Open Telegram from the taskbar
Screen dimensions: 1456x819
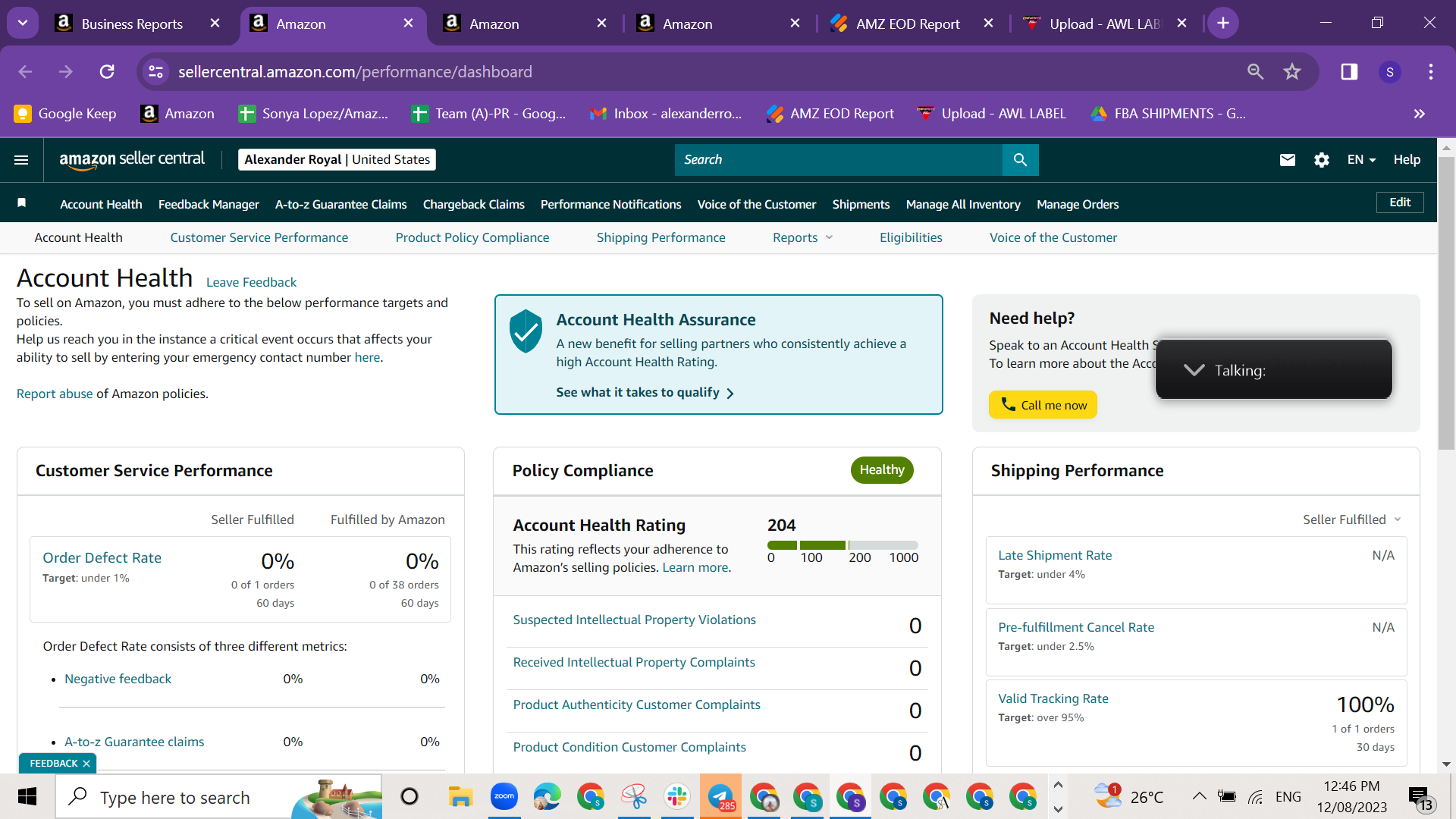720,796
